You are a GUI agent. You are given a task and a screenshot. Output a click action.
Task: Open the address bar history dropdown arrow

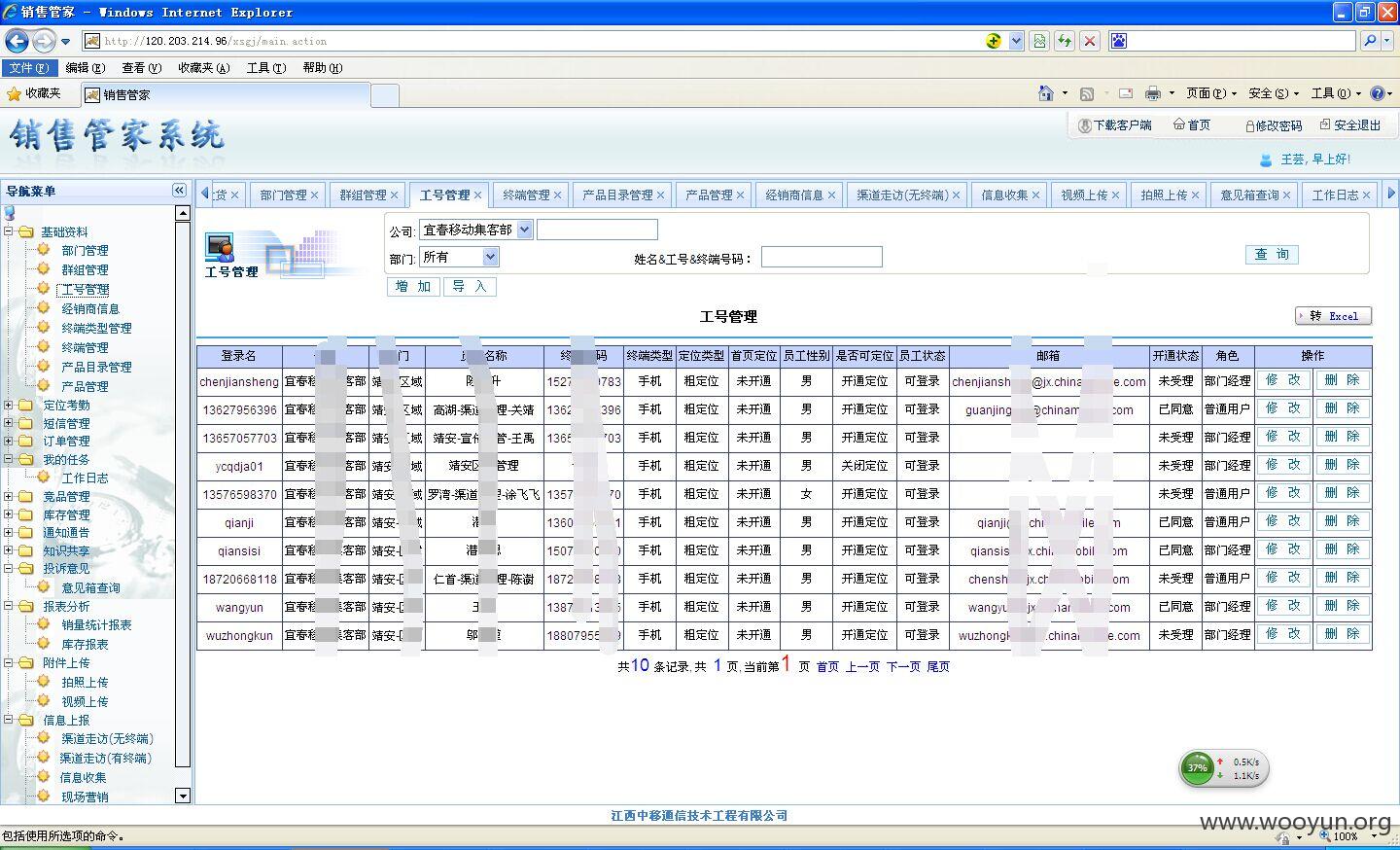[1016, 41]
